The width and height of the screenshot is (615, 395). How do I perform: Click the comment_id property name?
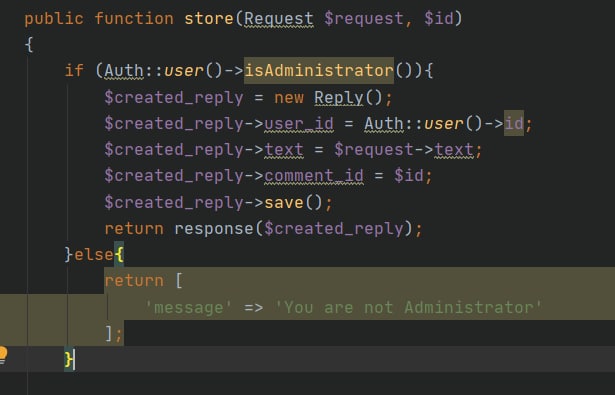(314, 176)
